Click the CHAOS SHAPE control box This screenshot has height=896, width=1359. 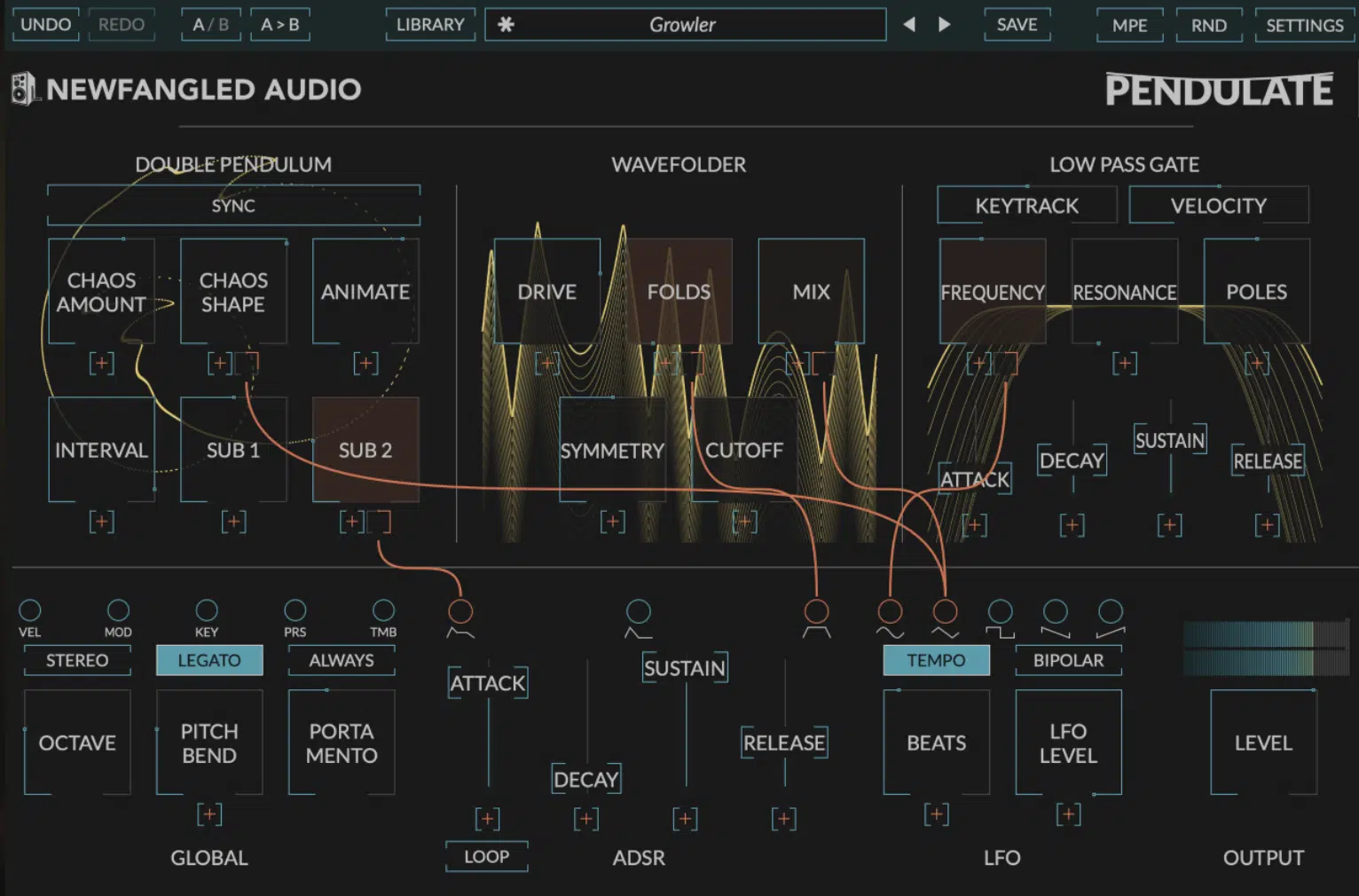coord(233,292)
